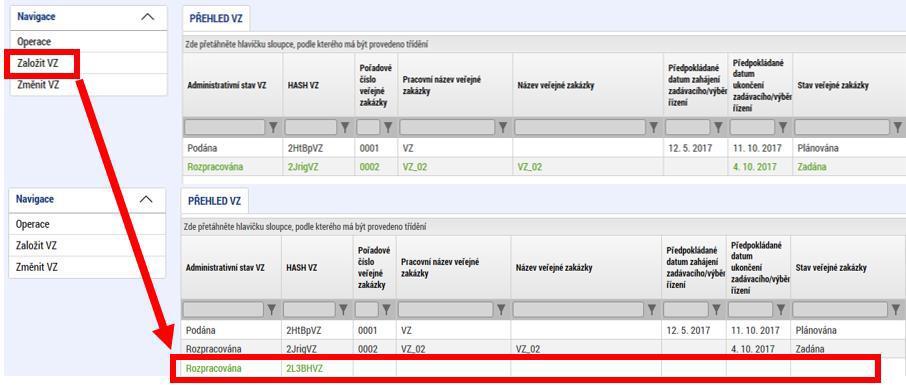
Task: Switch to bottom PŘEHLED VZ tab
Action: click(215, 201)
